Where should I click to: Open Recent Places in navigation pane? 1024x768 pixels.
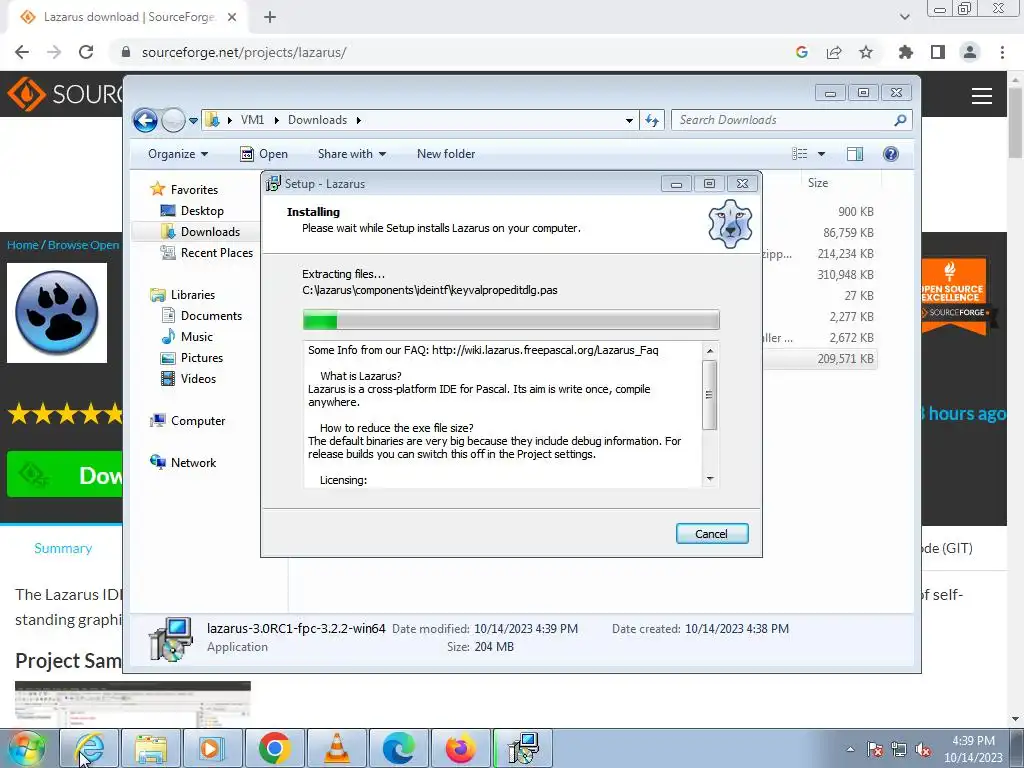click(217, 253)
